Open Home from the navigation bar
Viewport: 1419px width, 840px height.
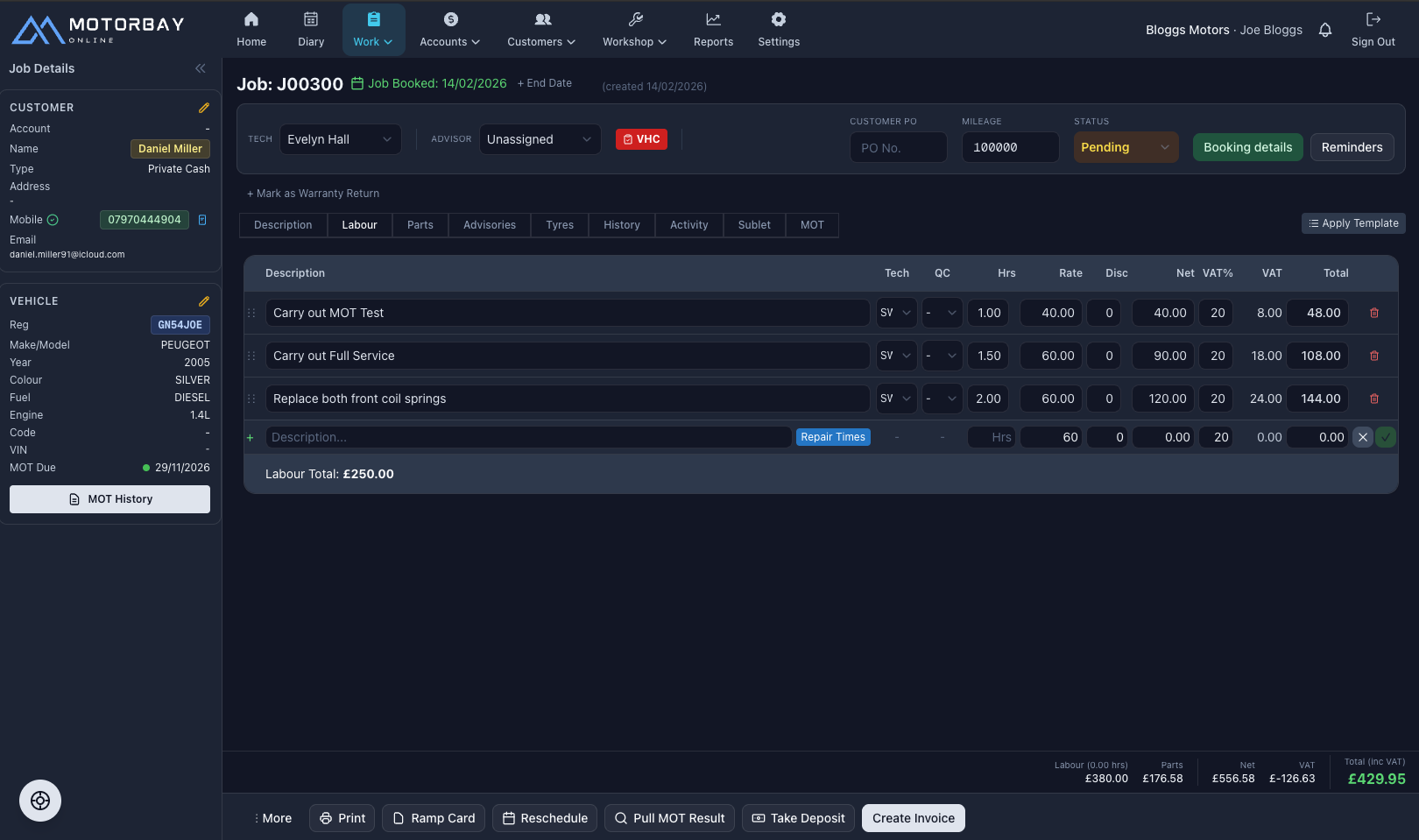251,29
